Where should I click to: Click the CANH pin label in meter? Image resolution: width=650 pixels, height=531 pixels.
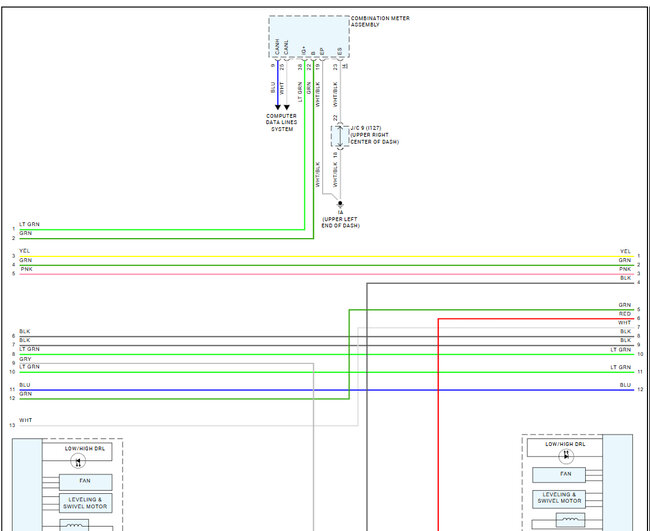277,47
